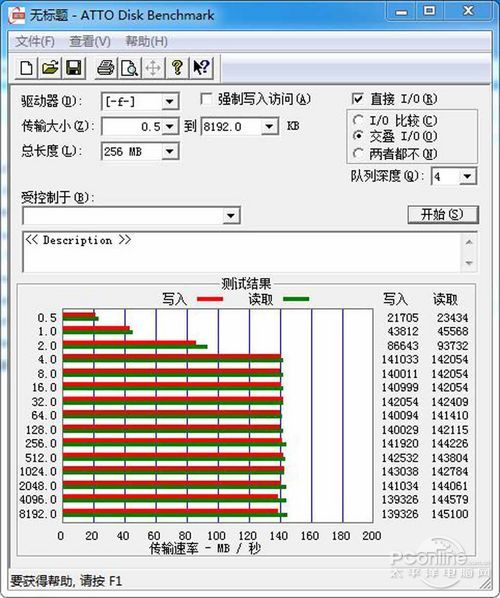This screenshot has height=598, width=500.
Task: Open the 查看(V) menu
Action: coord(90,41)
